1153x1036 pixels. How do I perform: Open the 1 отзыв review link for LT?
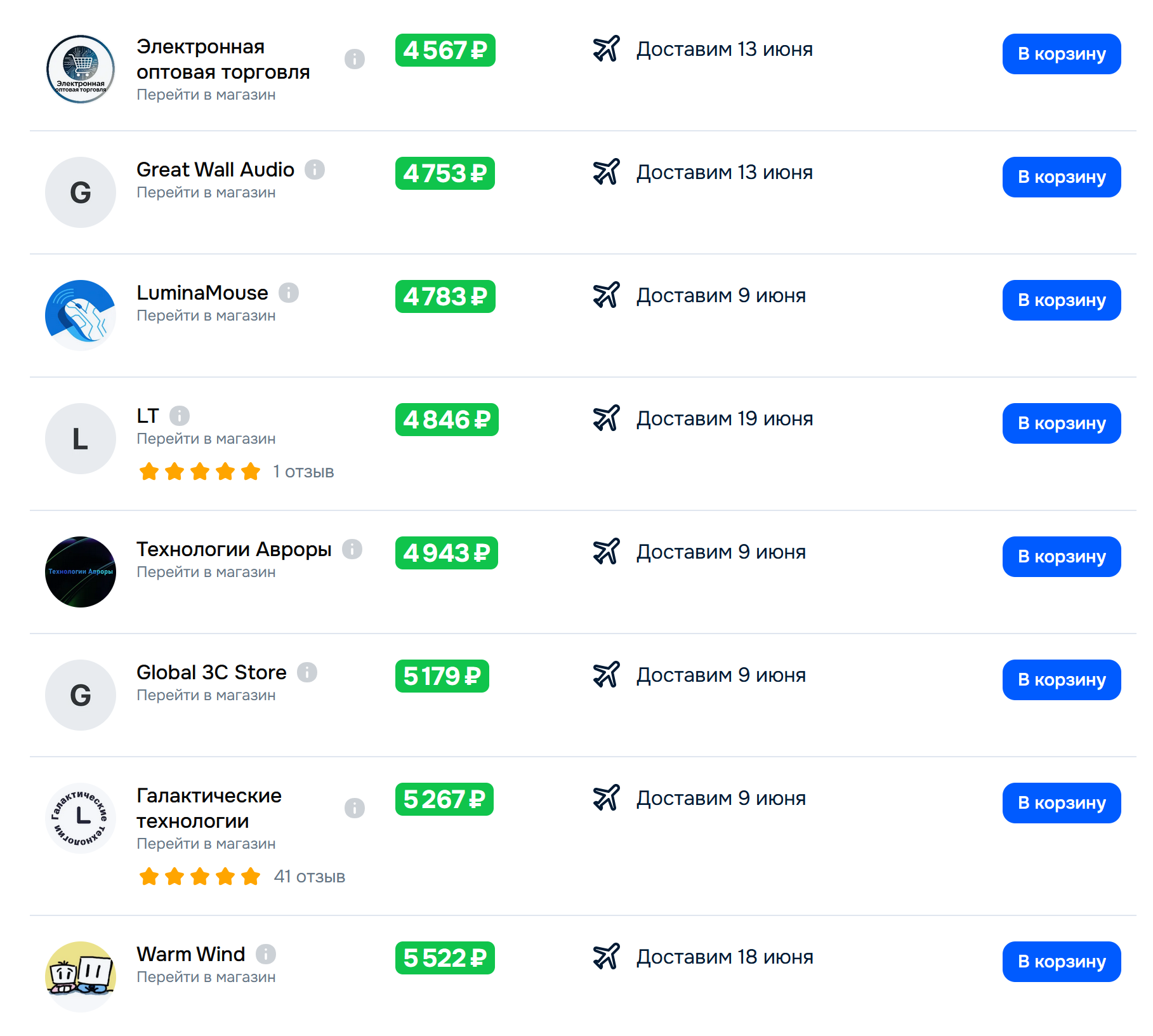(x=303, y=472)
